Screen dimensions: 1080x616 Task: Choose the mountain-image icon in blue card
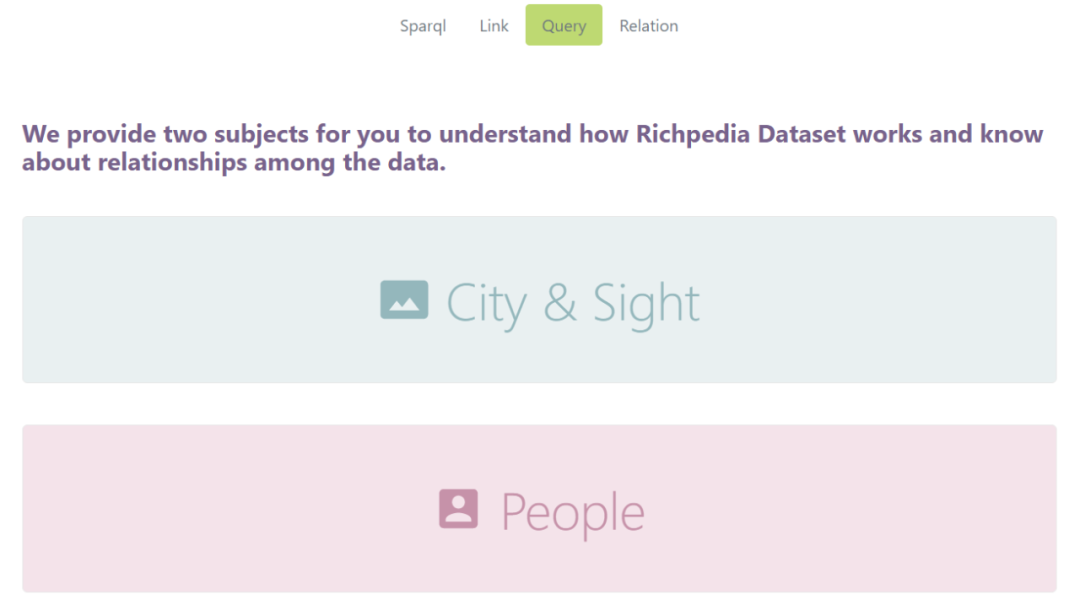tap(404, 300)
